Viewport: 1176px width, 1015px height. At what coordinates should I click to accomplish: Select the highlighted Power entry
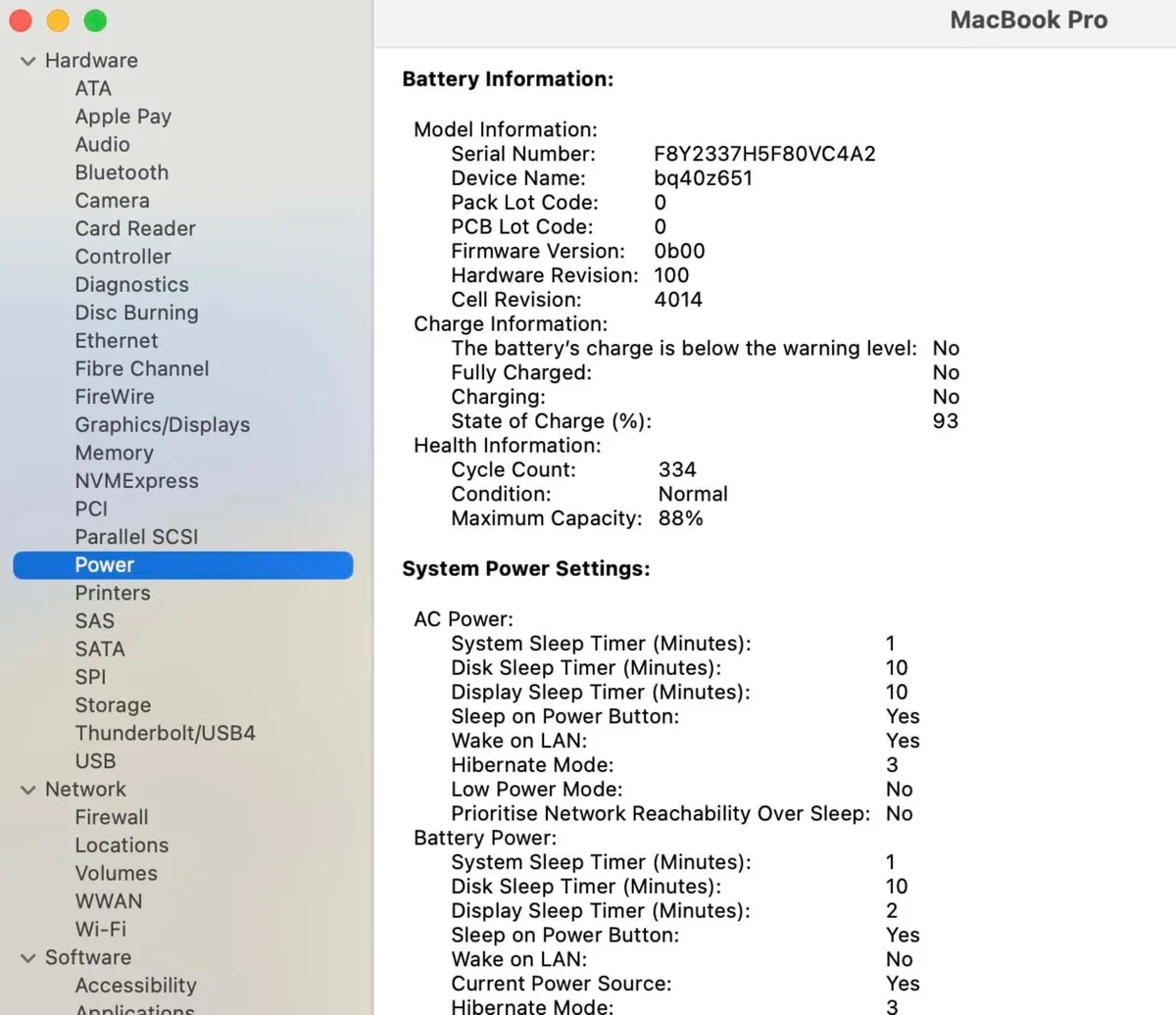point(183,565)
